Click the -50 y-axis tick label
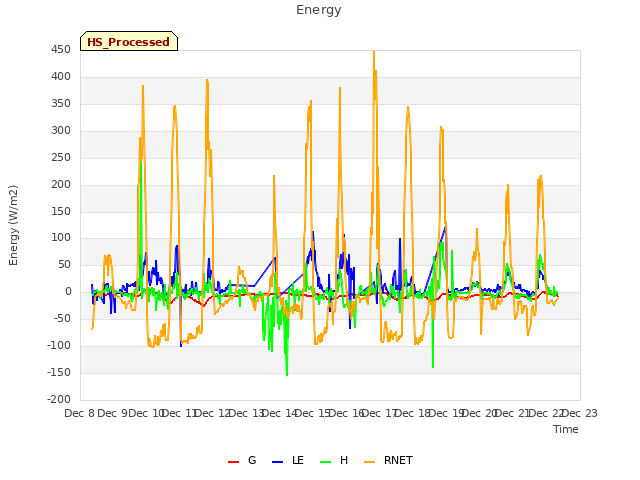This screenshot has height=480, width=640. 62,318
